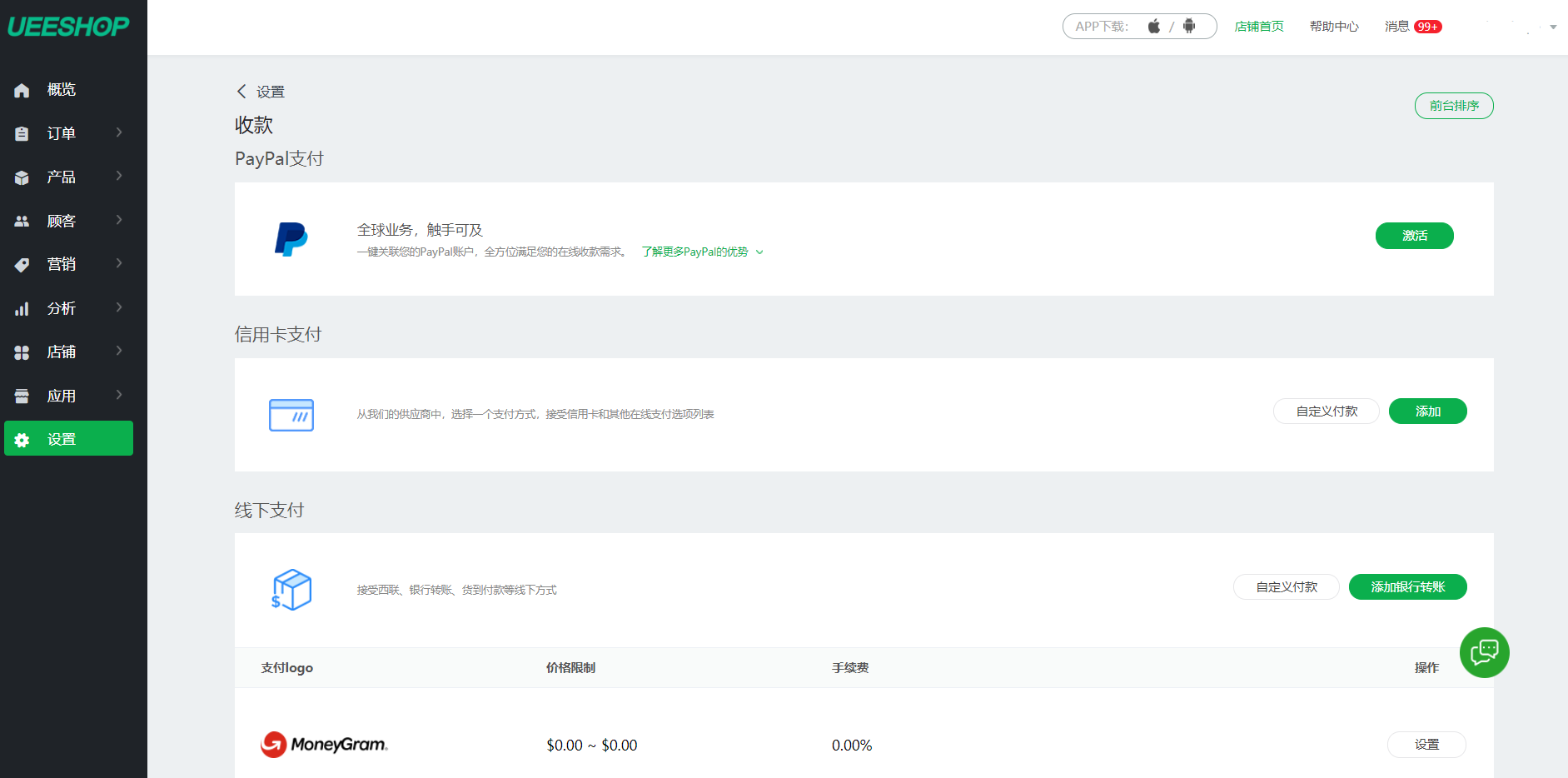Click the 99+ message badge

pos(1428,27)
